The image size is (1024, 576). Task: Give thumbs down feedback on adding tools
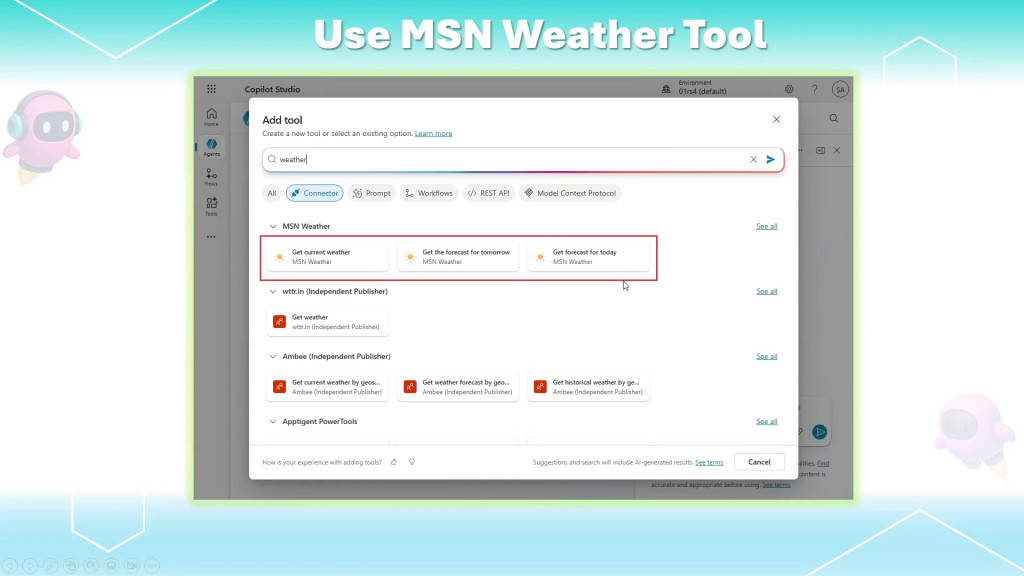coord(412,462)
